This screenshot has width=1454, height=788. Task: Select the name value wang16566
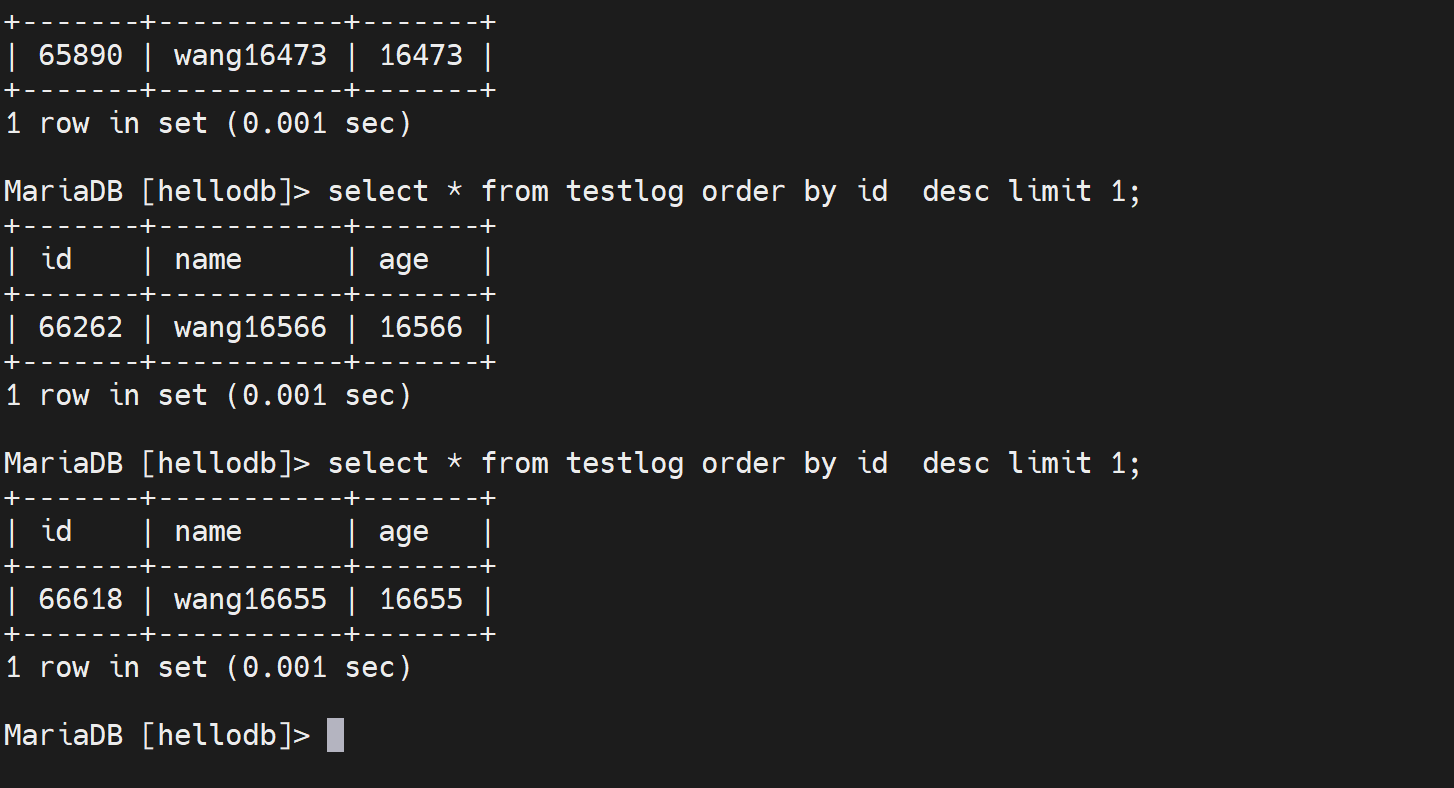[x=250, y=327]
